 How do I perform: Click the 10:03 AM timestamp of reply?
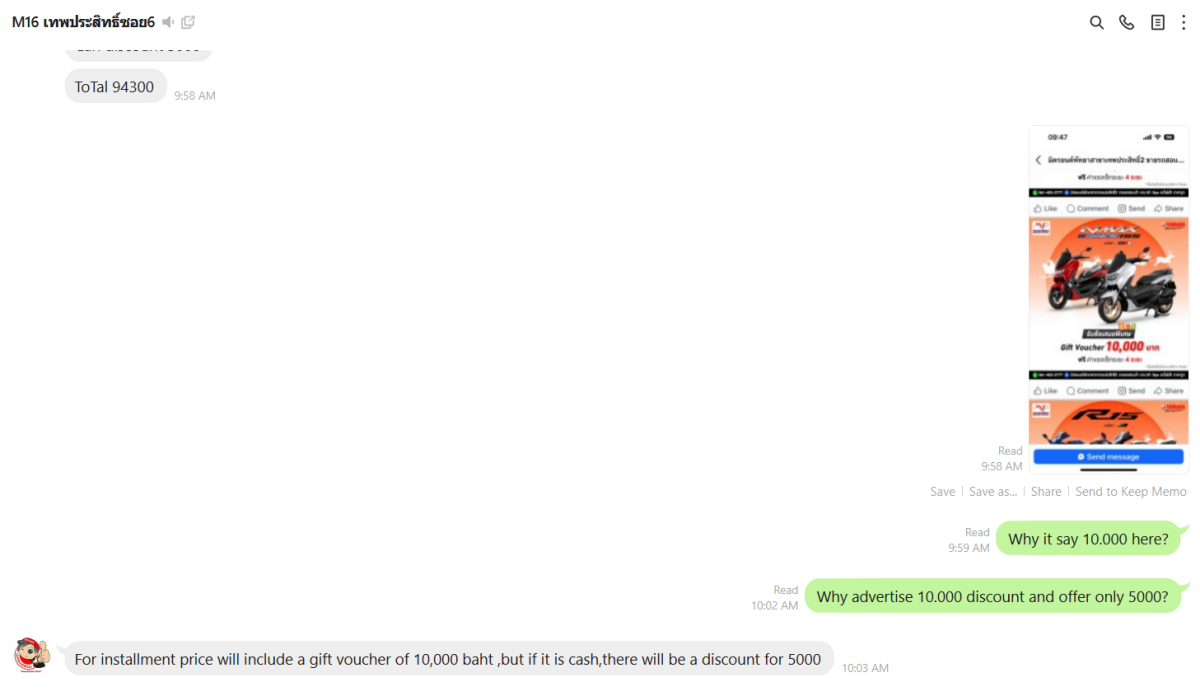point(865,668)
